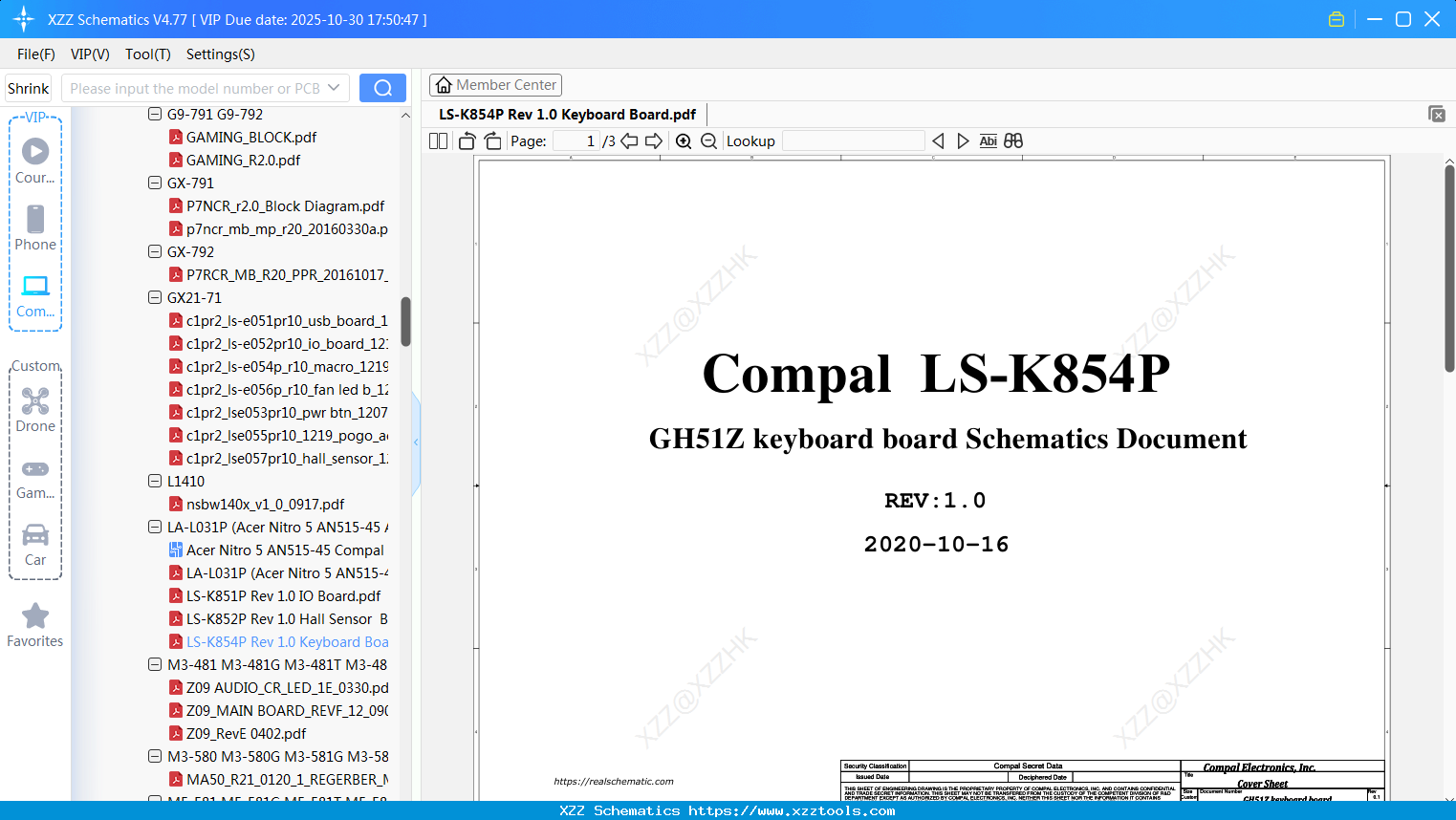The width and height of the screenshot is (1456, 820).
Task: Open the Game console sidebar category
Action: (35, 478)
